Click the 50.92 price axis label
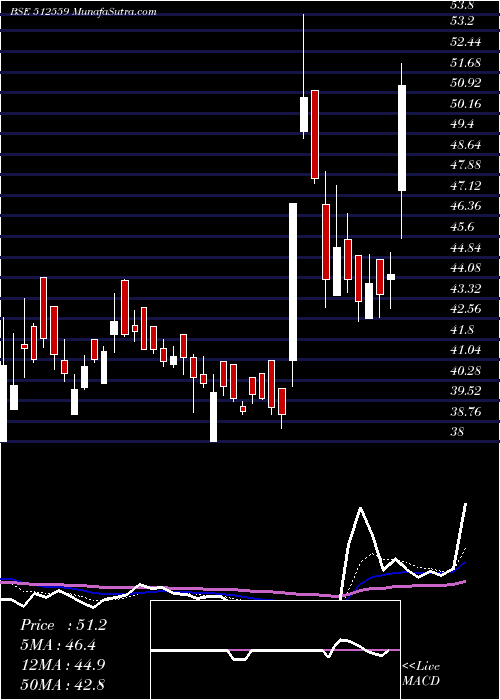This screenshot has height=700, width=500. 466,83
